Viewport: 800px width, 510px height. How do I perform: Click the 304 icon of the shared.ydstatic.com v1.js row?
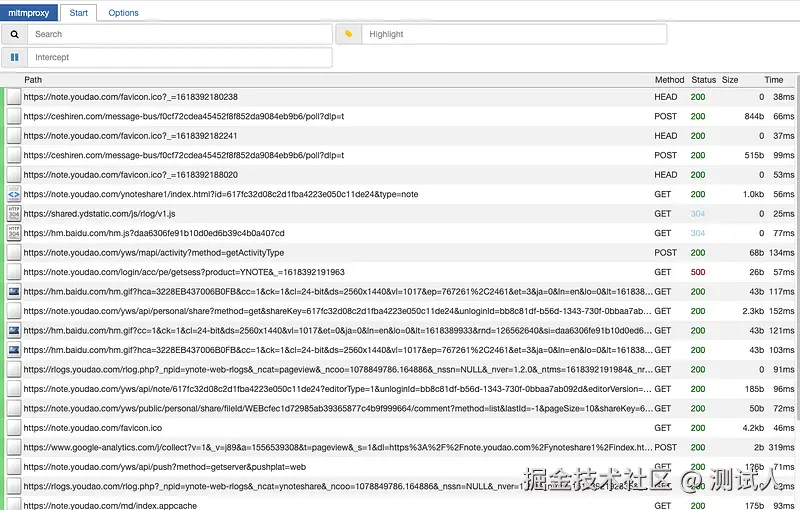click(14, 214)
